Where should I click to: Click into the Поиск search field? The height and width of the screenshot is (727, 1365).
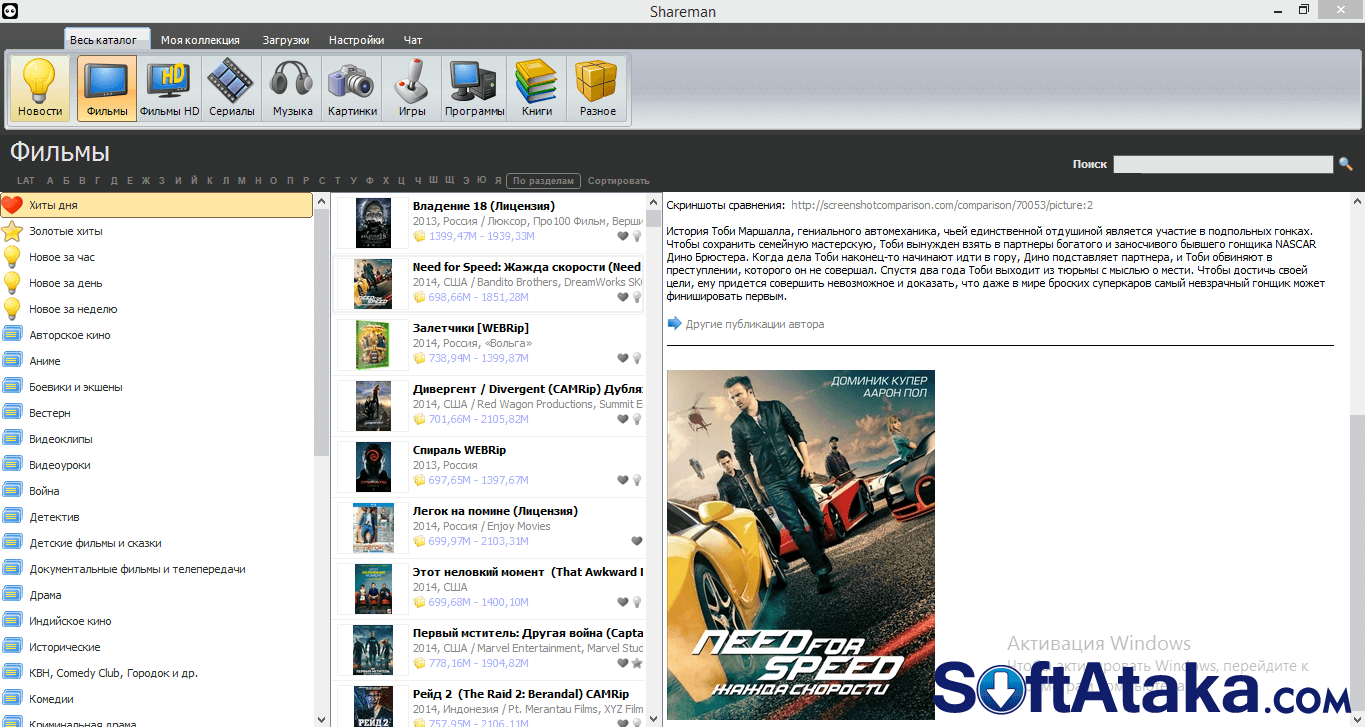click(x=1223, y=164)
